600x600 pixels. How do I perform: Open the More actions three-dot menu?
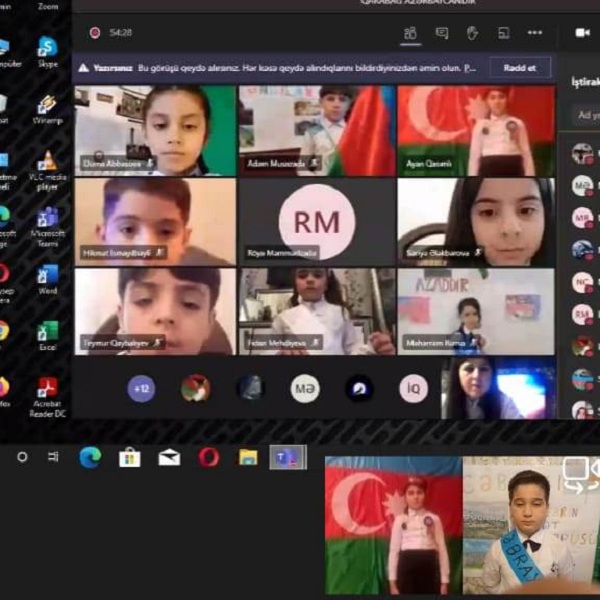click(535, 33)
